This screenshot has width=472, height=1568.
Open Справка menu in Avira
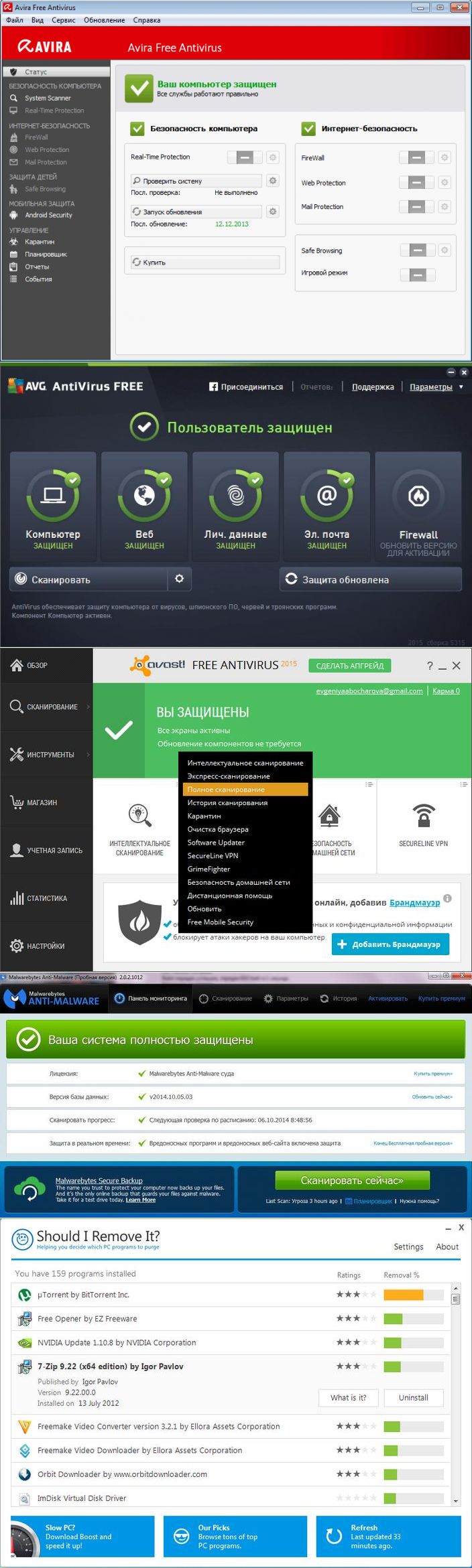coord(146,20)
